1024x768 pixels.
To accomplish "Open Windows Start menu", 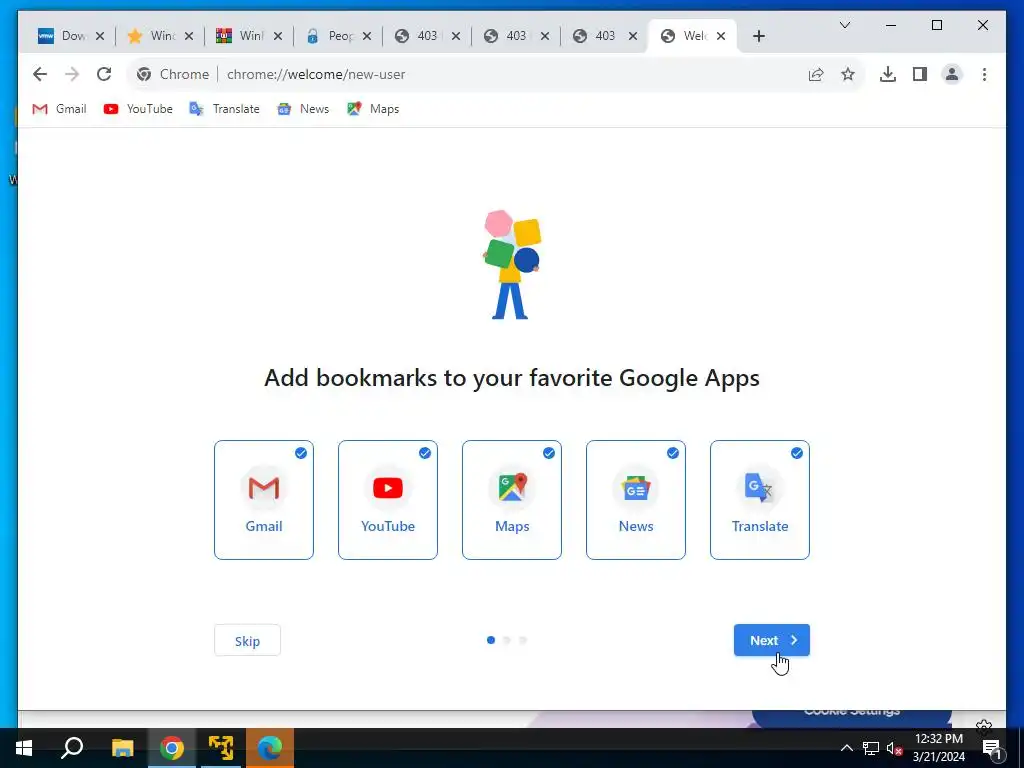I will [24, 748].
